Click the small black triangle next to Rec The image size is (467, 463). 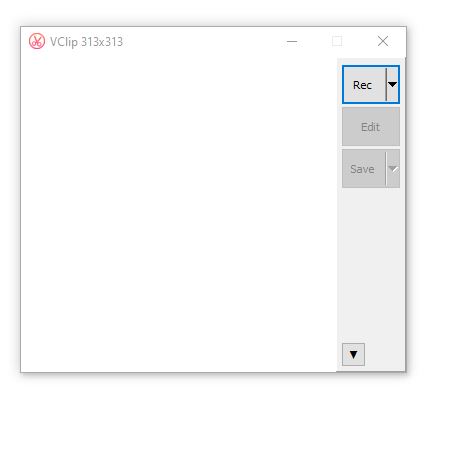point(393,84)
